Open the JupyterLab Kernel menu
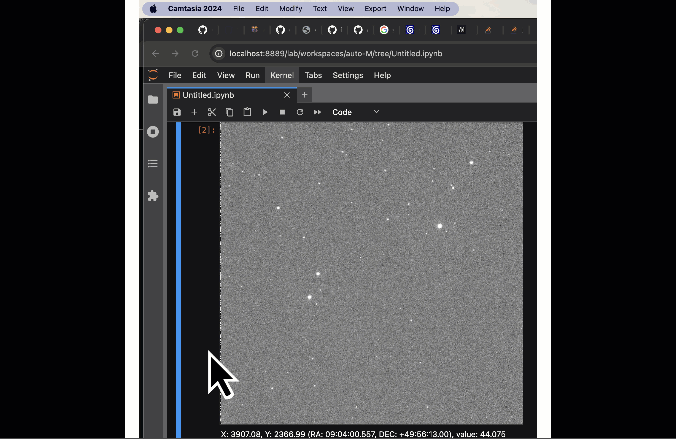 [x=282, y=75]
